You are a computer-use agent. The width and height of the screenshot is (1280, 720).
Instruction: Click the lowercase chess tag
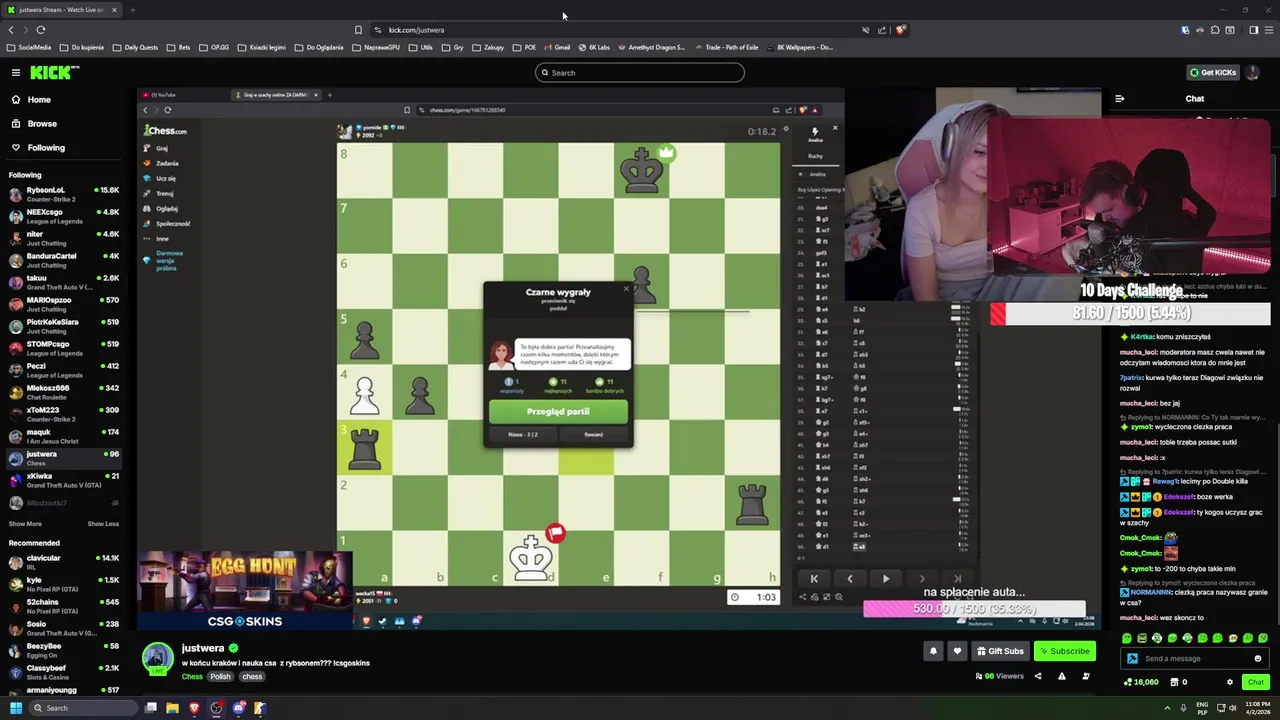click(252, 676)
